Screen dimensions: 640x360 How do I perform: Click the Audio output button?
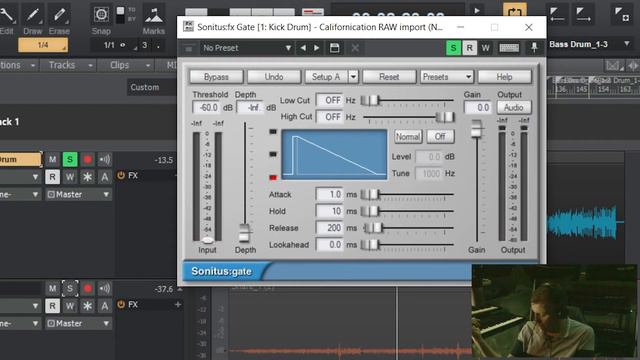click(x=513, y=107)
